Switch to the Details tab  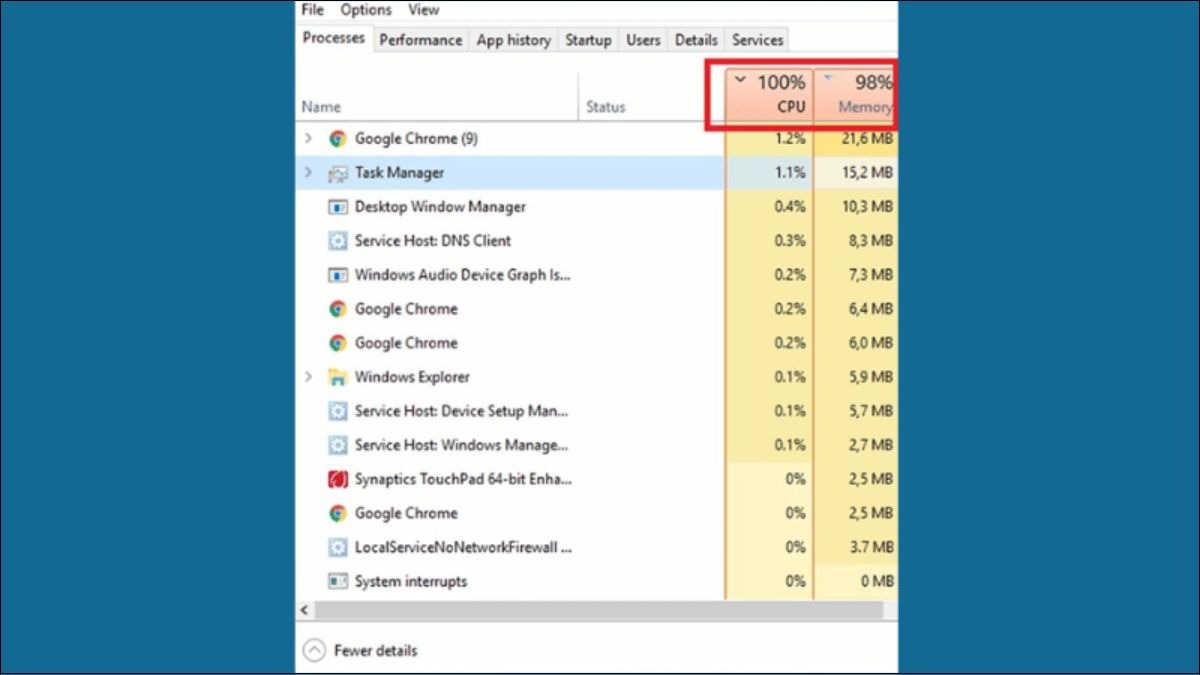(696, 40)
